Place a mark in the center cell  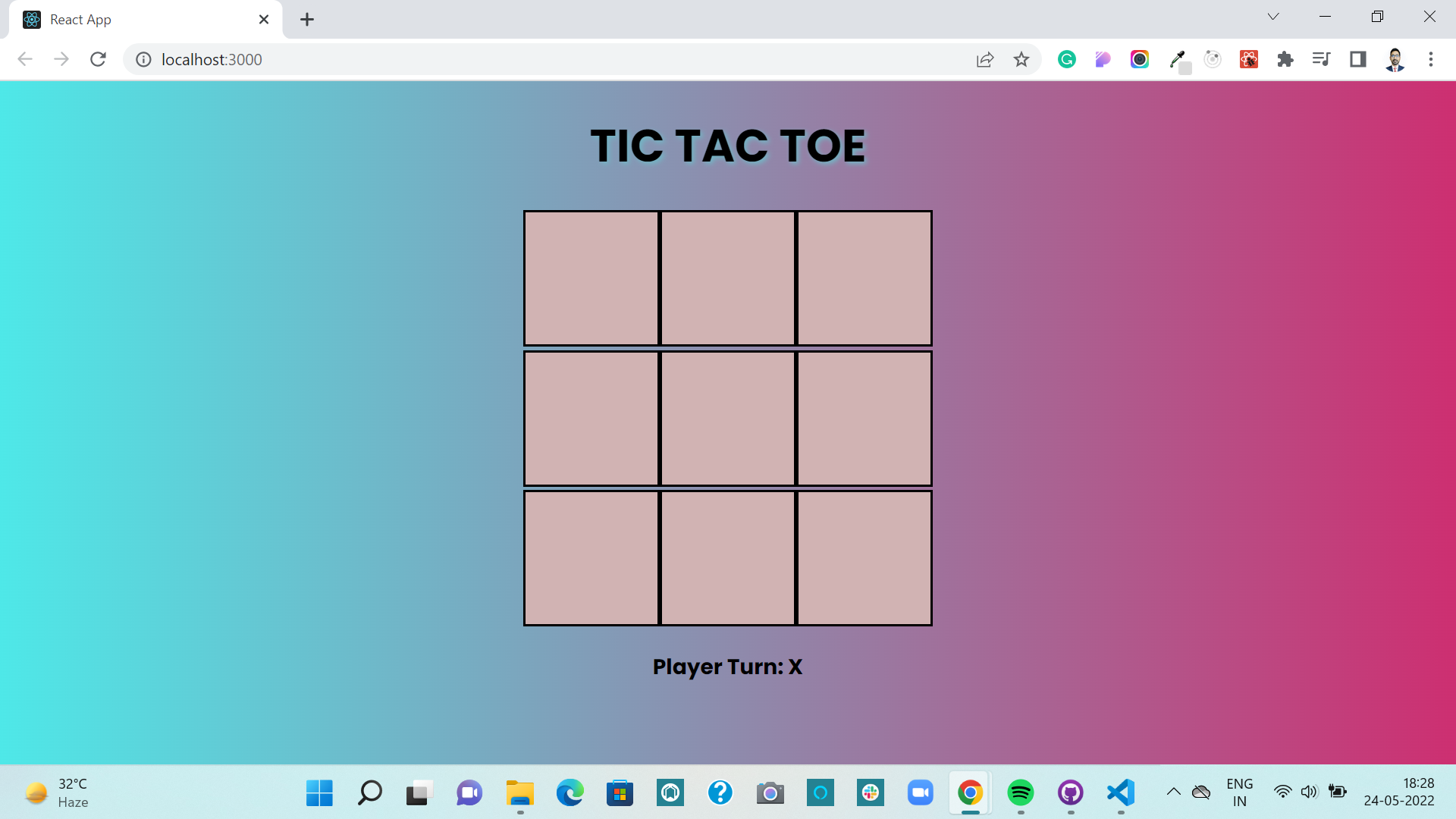(x=727, y=418)
